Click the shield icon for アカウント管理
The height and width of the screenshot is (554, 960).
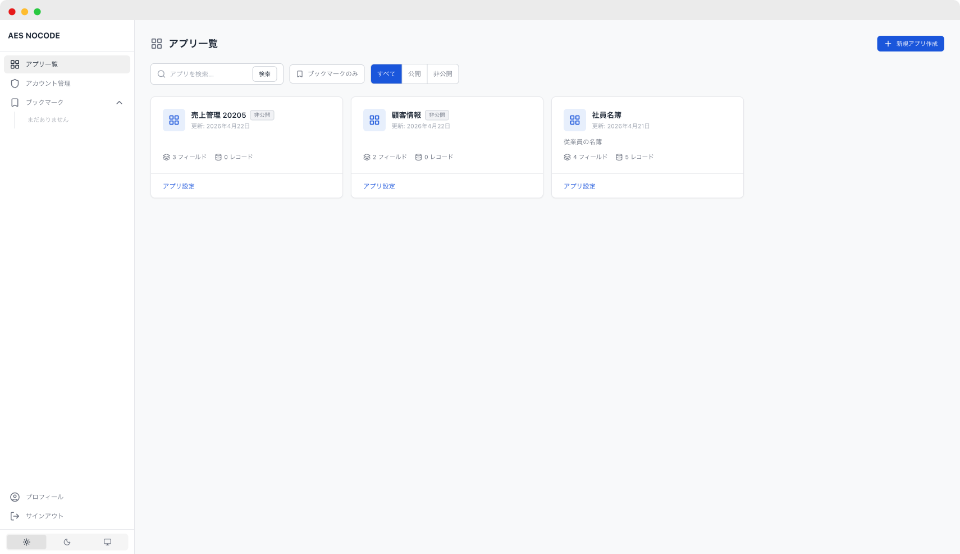15,83
